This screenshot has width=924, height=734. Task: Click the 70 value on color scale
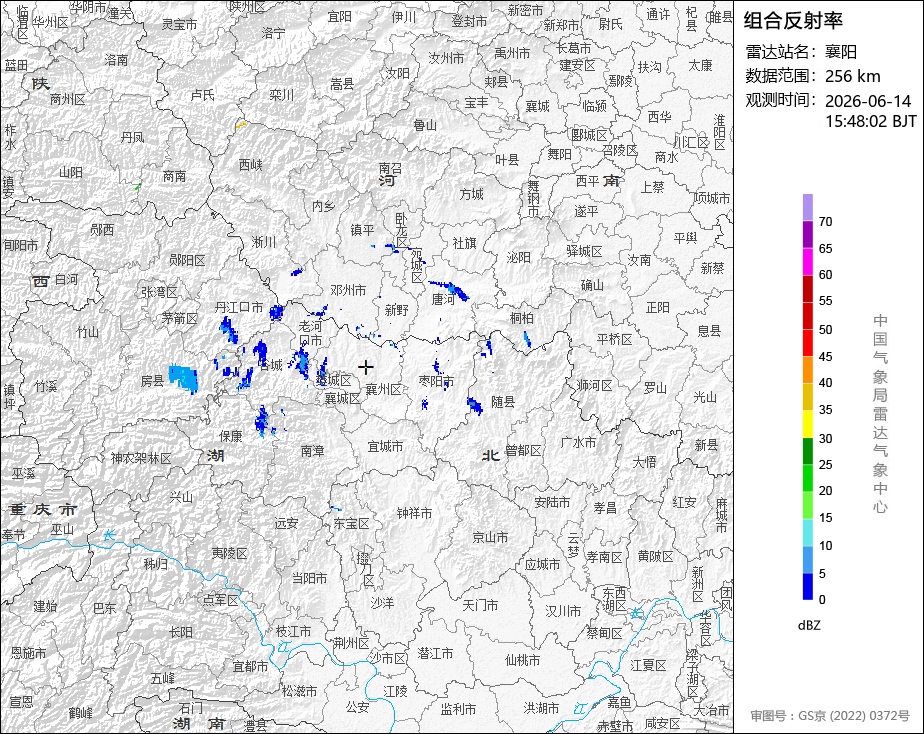click(826, 222)
